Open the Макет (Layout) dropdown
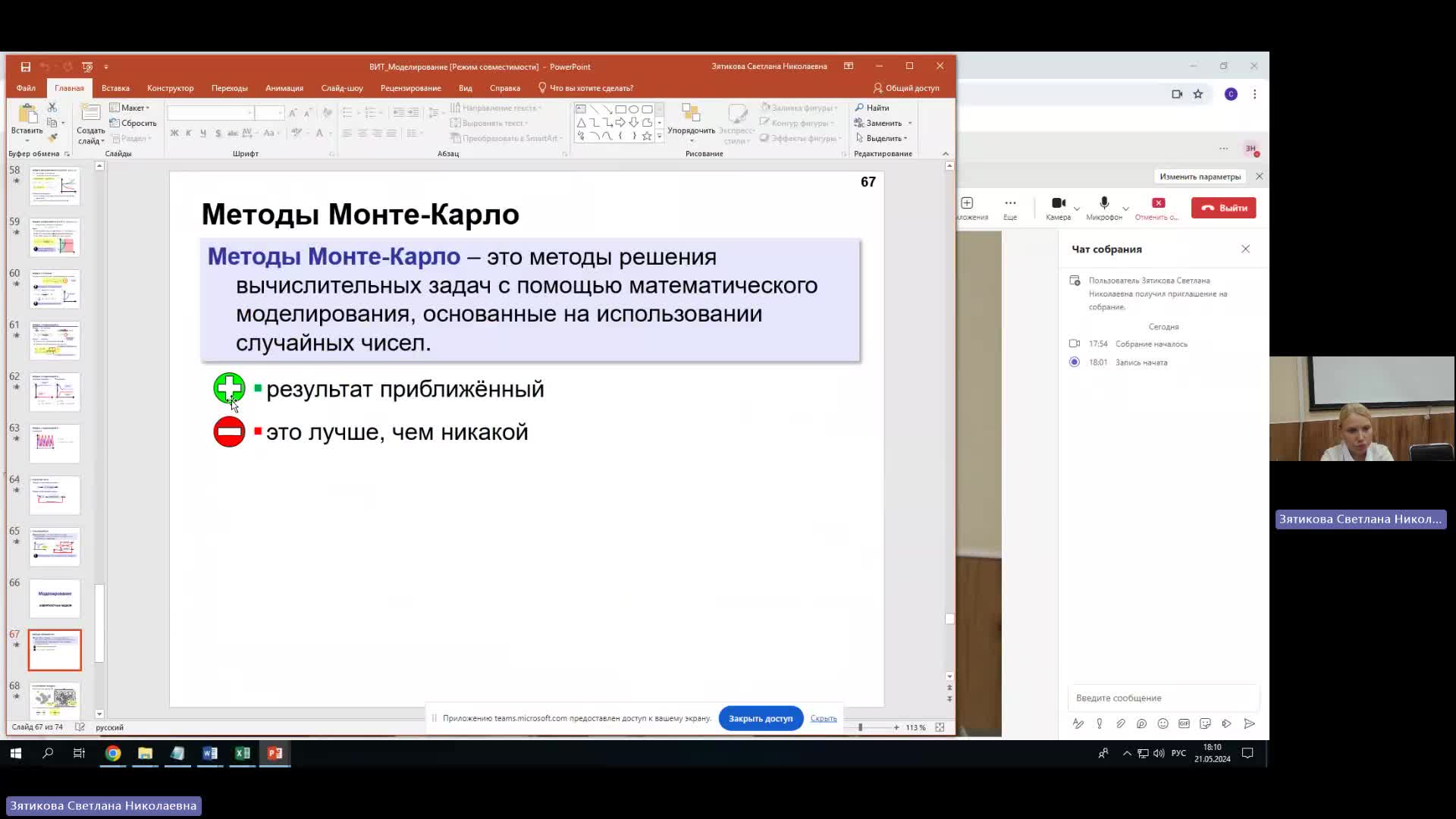Screen dimensions: 1456x819 coord(130,108)
